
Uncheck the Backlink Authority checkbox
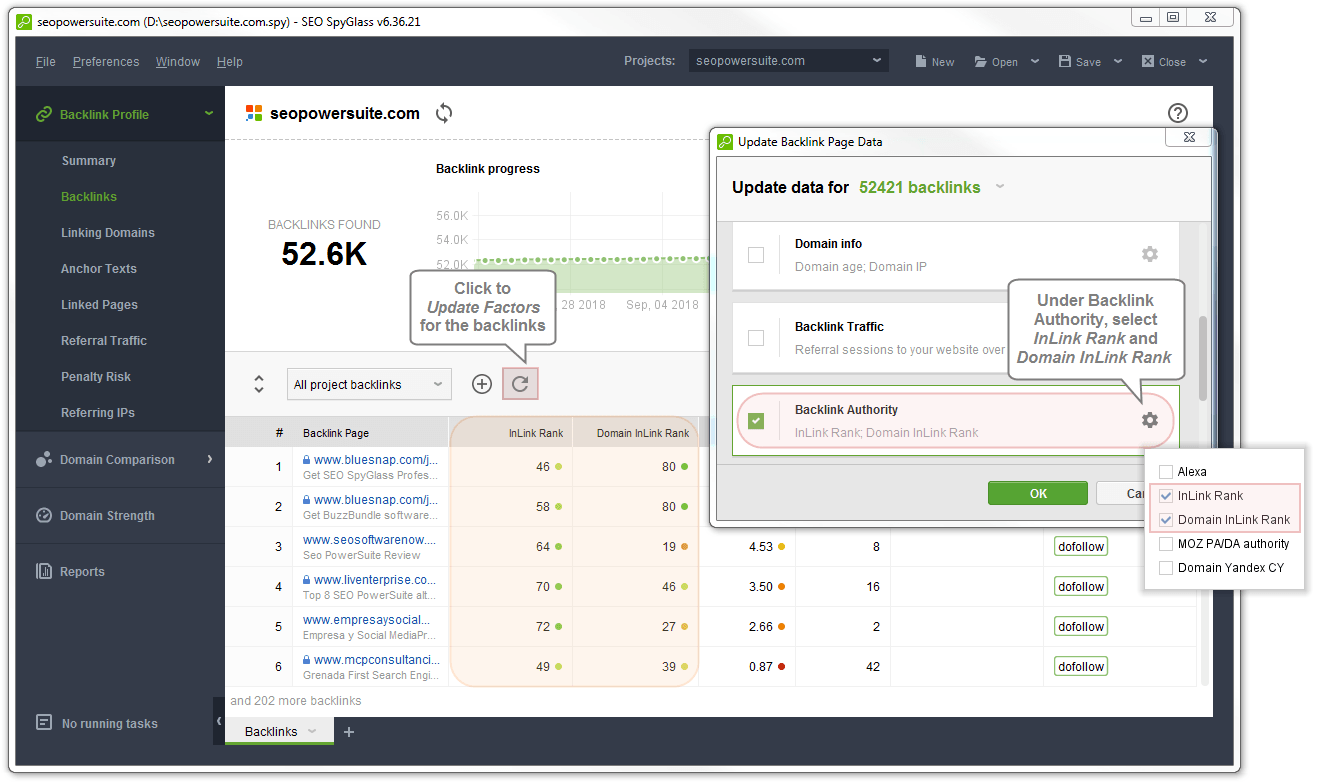pyautogui.click(x=756, y=421)
